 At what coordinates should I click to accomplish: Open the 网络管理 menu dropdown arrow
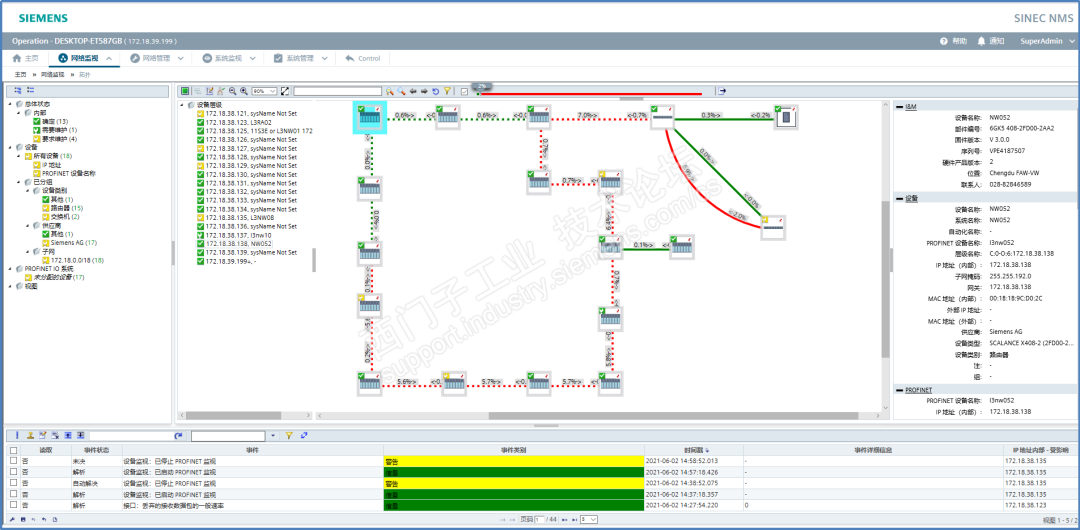(180, 59)
